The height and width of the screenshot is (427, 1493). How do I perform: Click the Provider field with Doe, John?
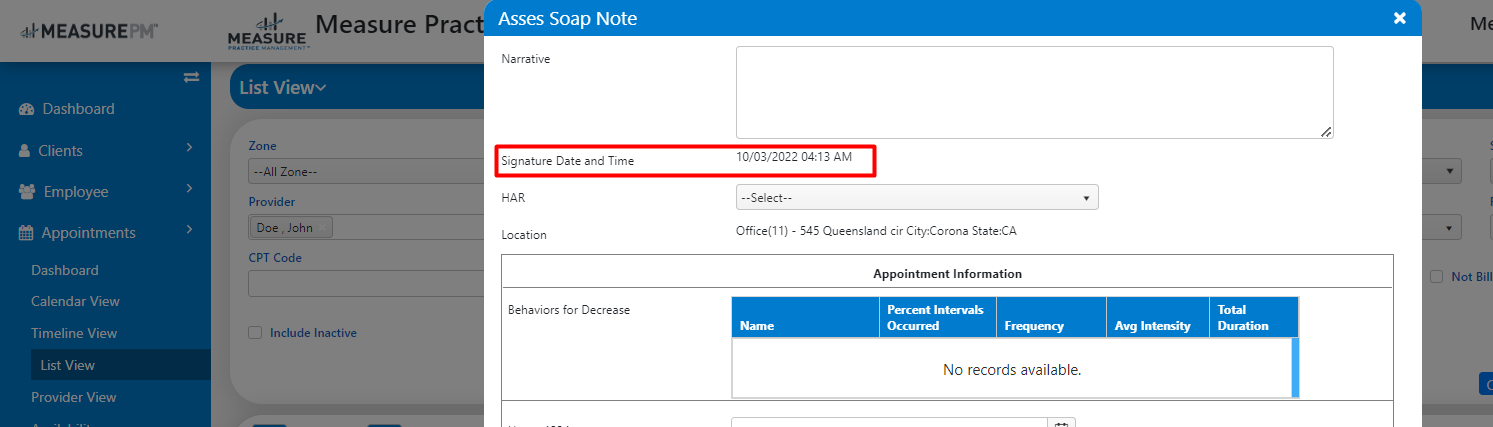[x=366, y=228]
